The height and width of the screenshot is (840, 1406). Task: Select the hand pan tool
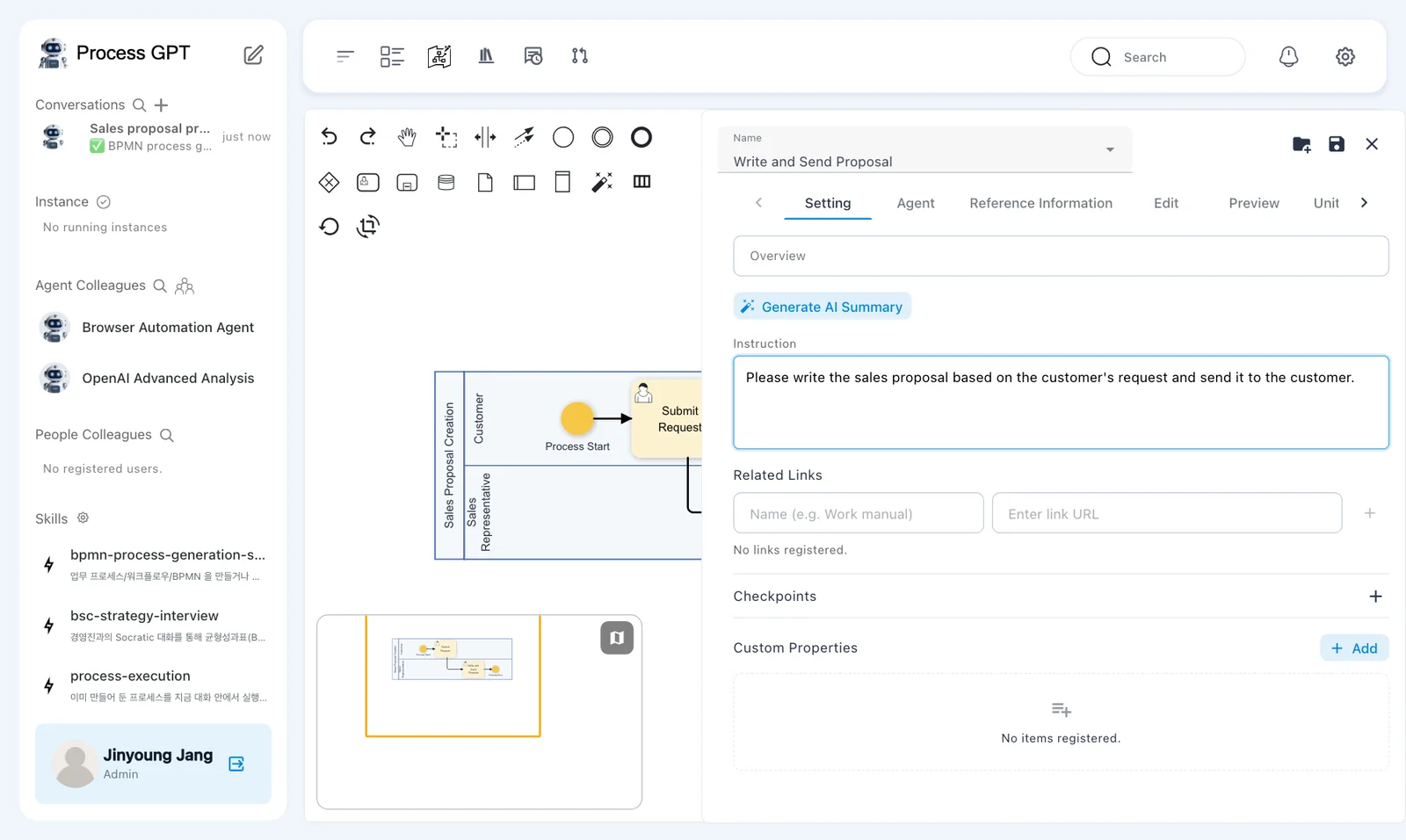point(406,137)
